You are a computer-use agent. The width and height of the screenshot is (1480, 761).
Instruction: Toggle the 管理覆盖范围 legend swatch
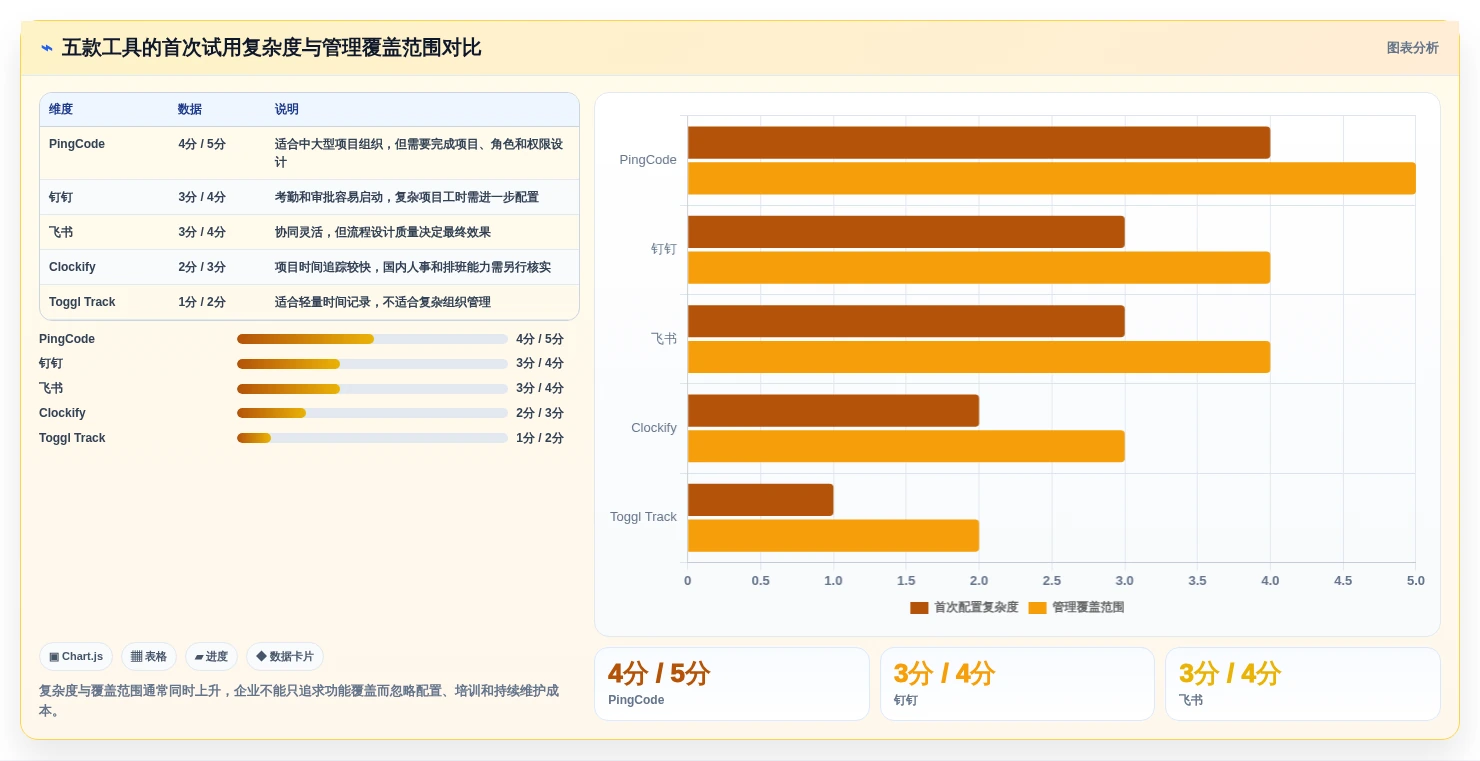(x=1037, y=608)
